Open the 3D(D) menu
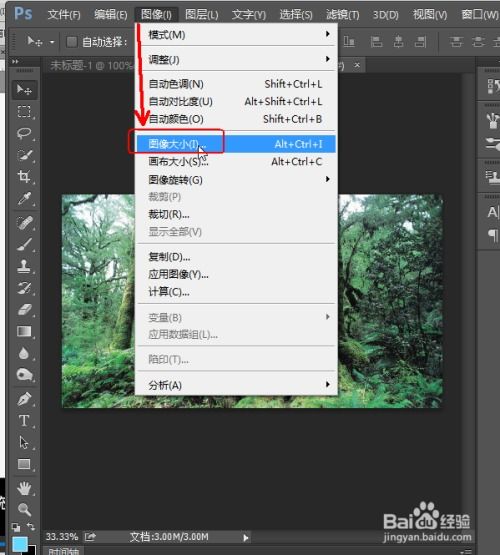 click(x=386, y=15)
